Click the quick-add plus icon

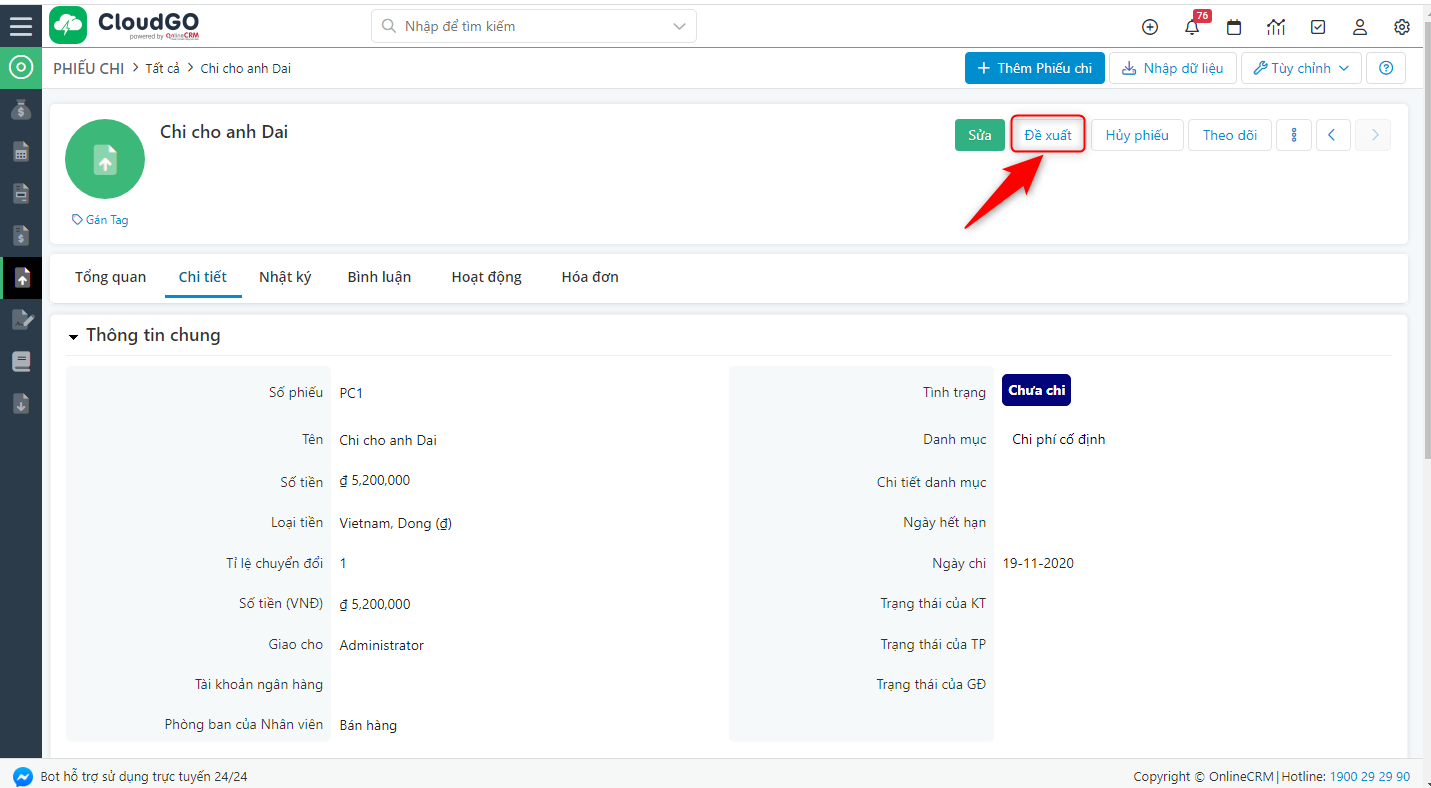[1150, 27]
